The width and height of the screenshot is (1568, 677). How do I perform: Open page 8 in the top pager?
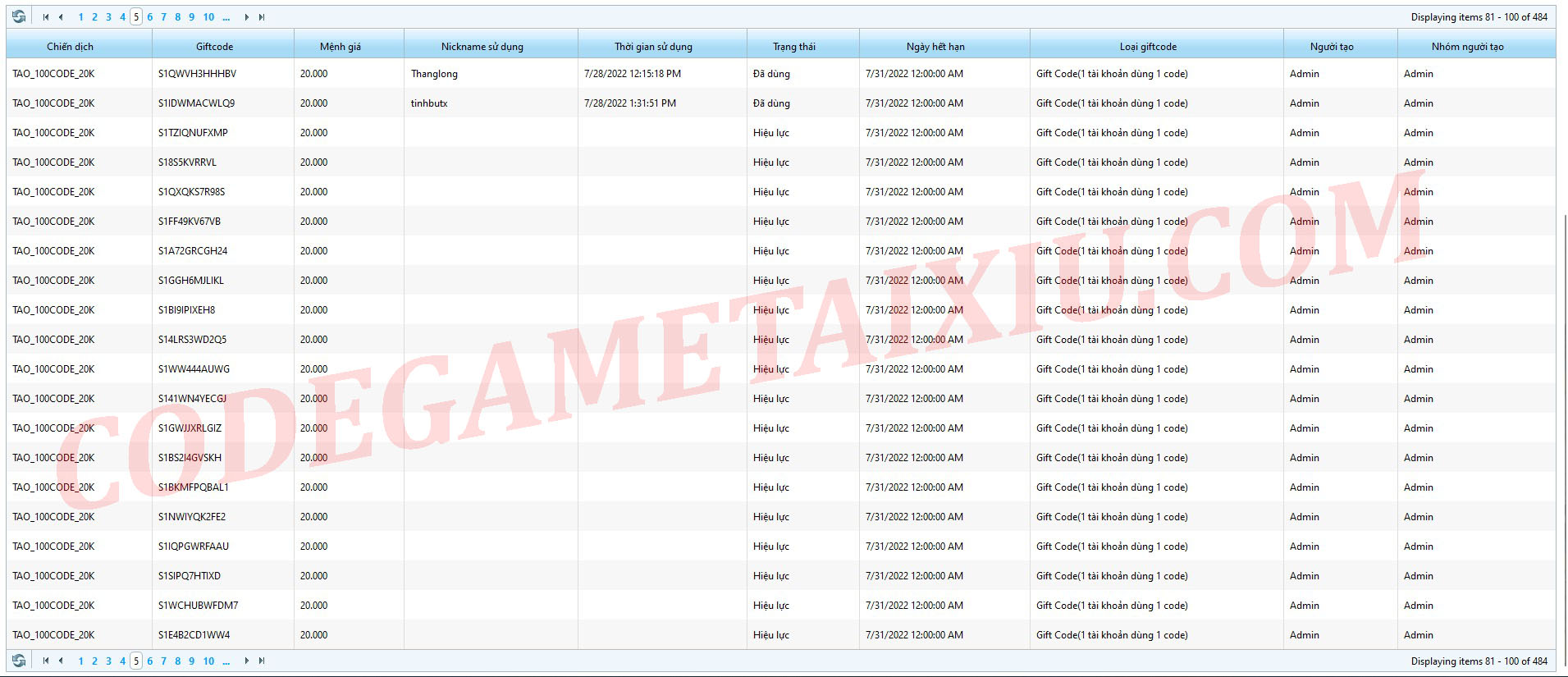click(x=178, y=17)
